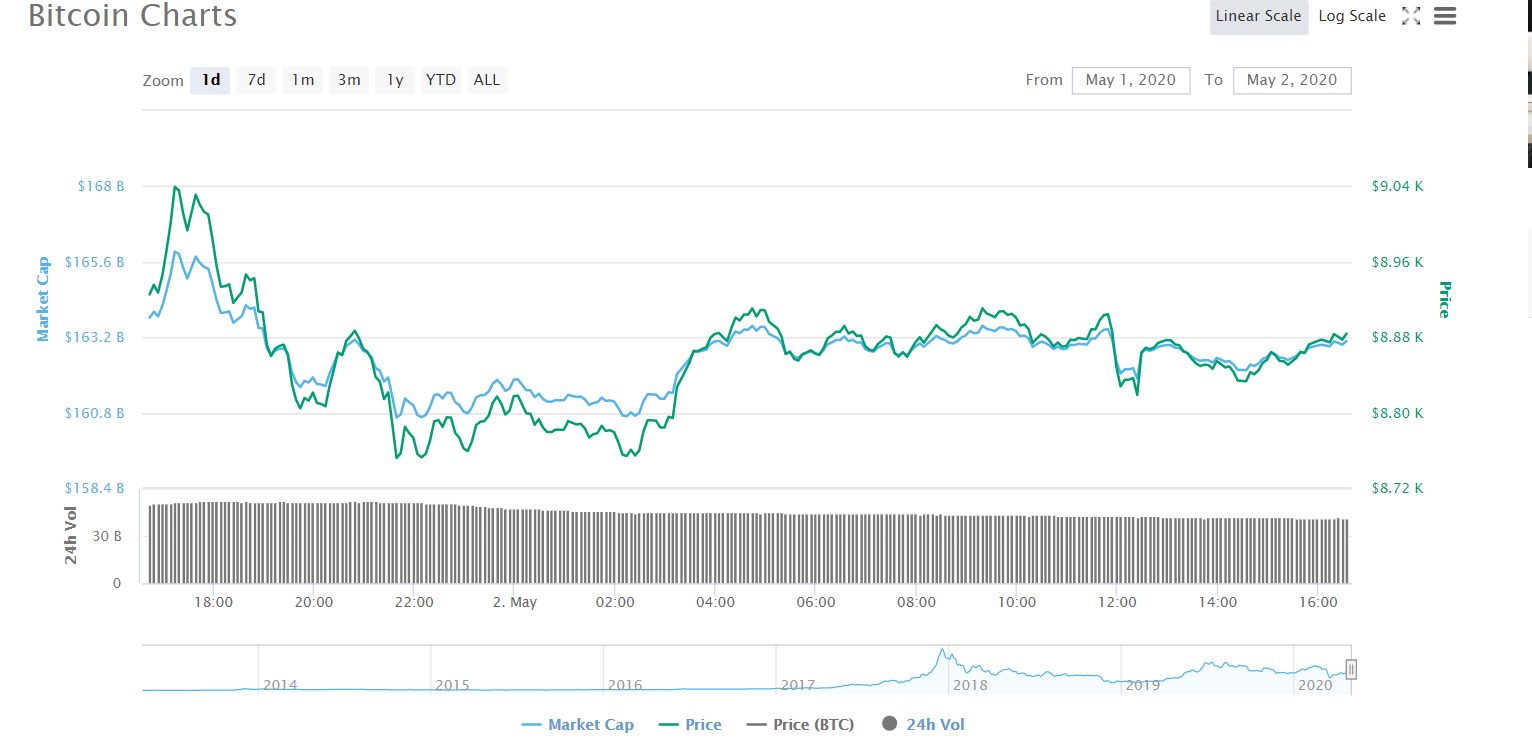Select the 1d zoom range
The image size is (1532, 748).
click(x=211, y=80)
